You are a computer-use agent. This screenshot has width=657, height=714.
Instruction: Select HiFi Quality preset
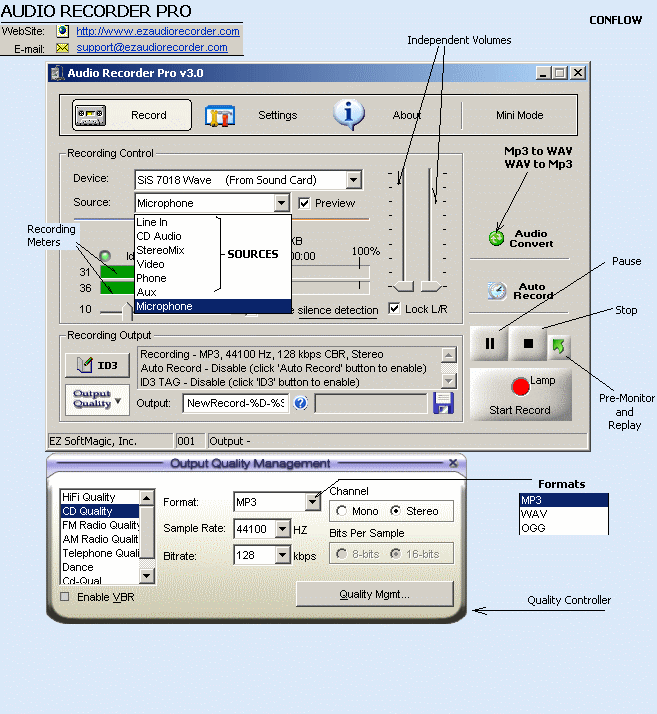point(100,497)
